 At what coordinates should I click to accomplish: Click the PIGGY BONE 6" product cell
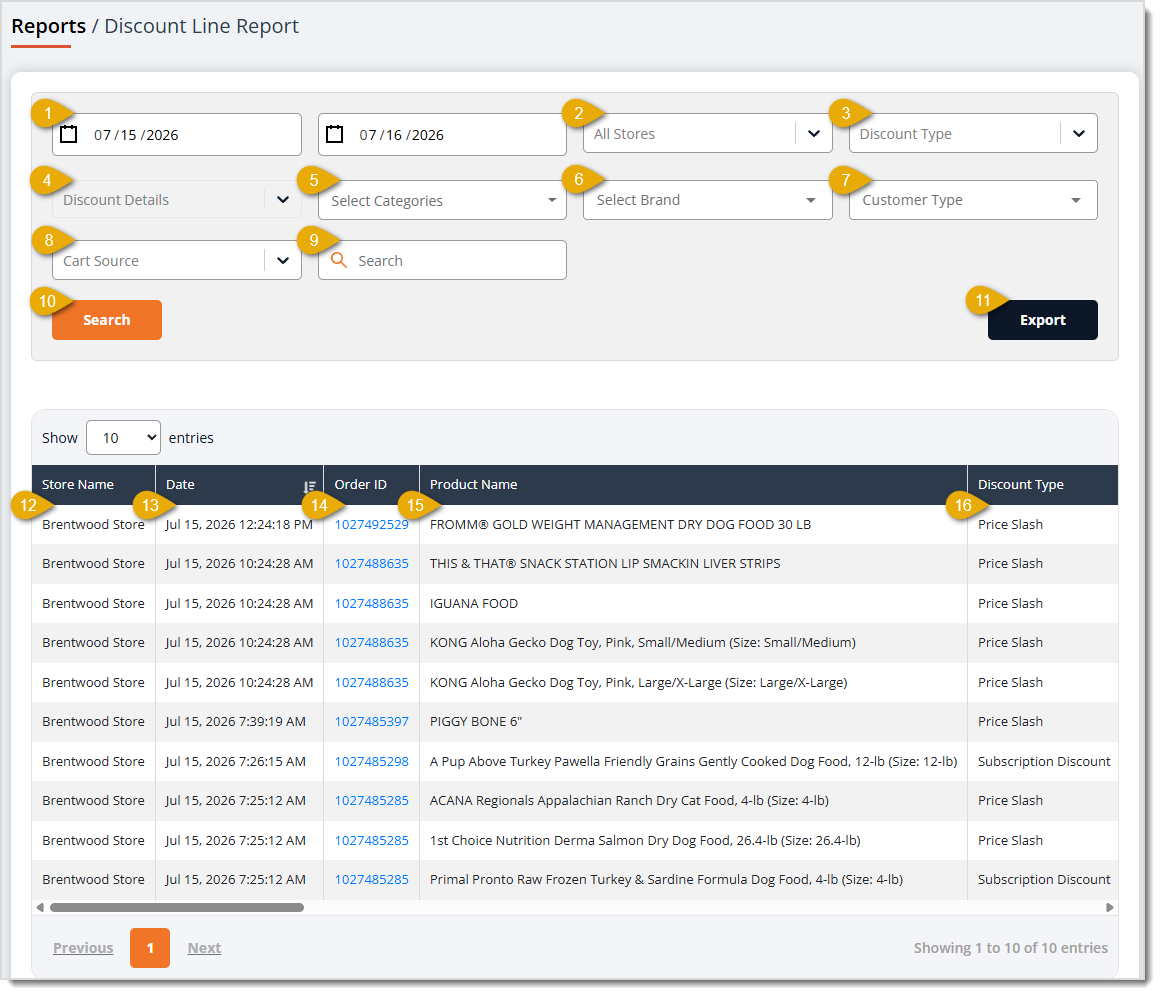693,721
